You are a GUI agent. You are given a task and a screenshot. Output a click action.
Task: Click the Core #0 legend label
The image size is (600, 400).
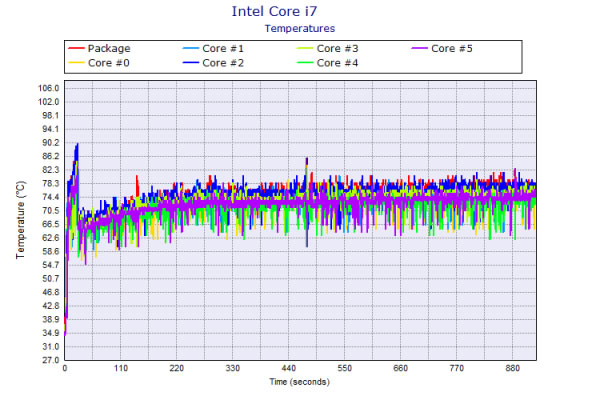point(109,63)
